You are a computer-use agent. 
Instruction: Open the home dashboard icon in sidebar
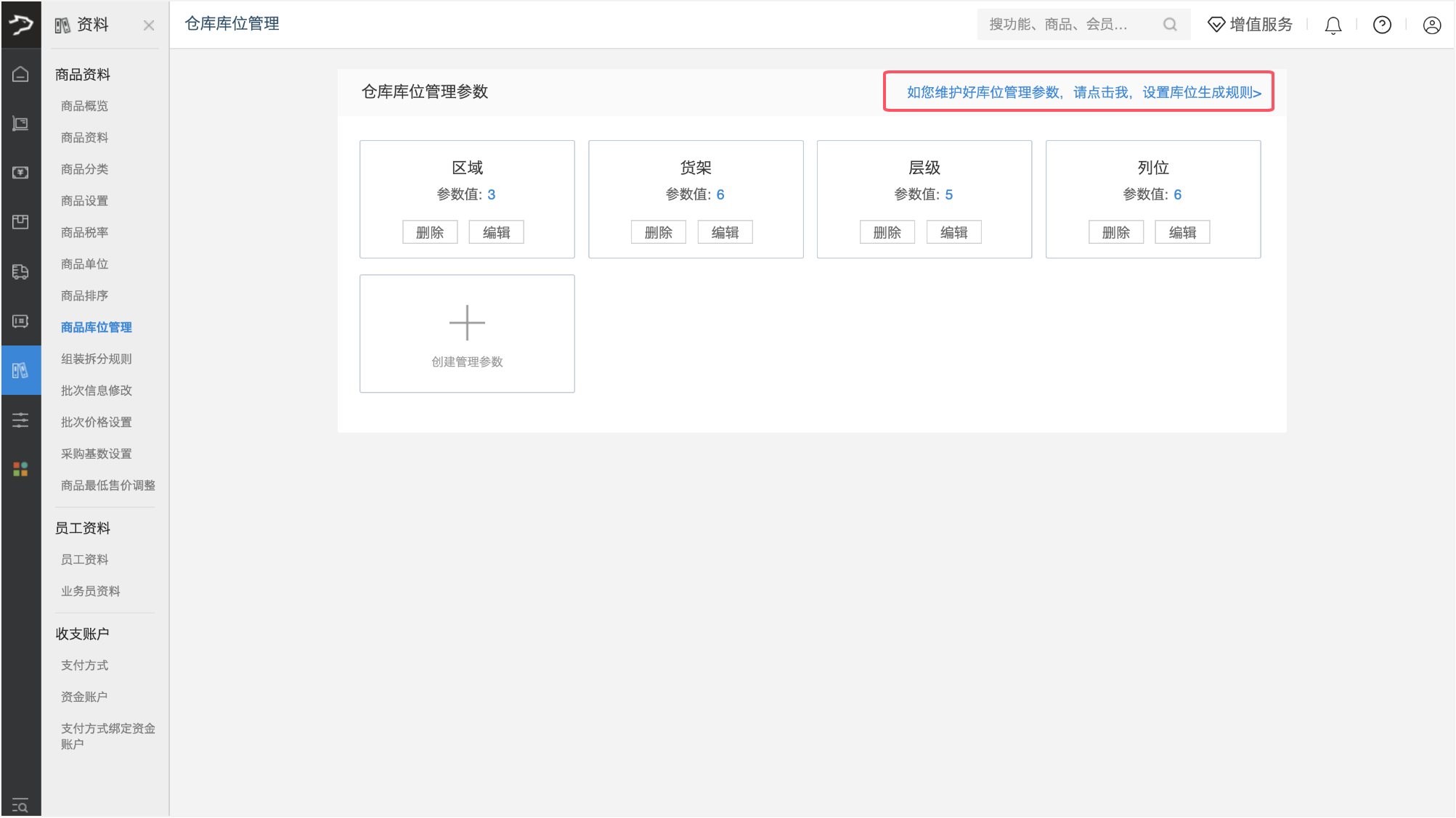coord(20,73)
